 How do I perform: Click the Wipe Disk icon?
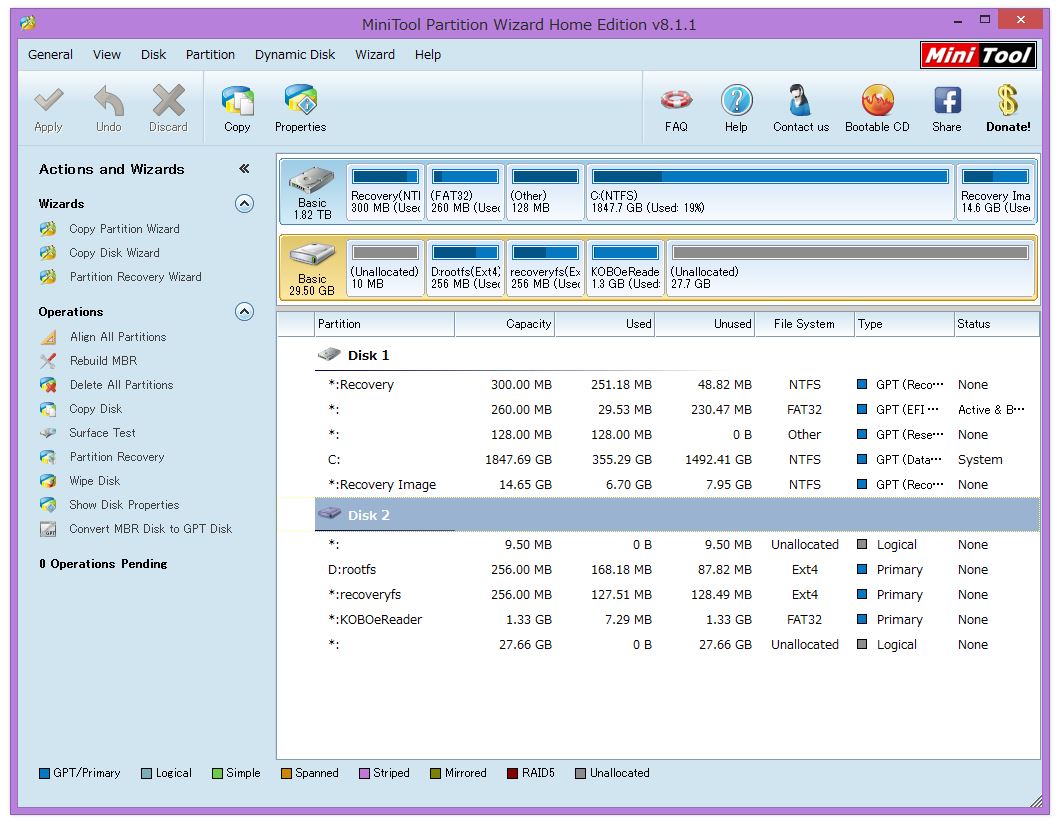click(48, 481)
